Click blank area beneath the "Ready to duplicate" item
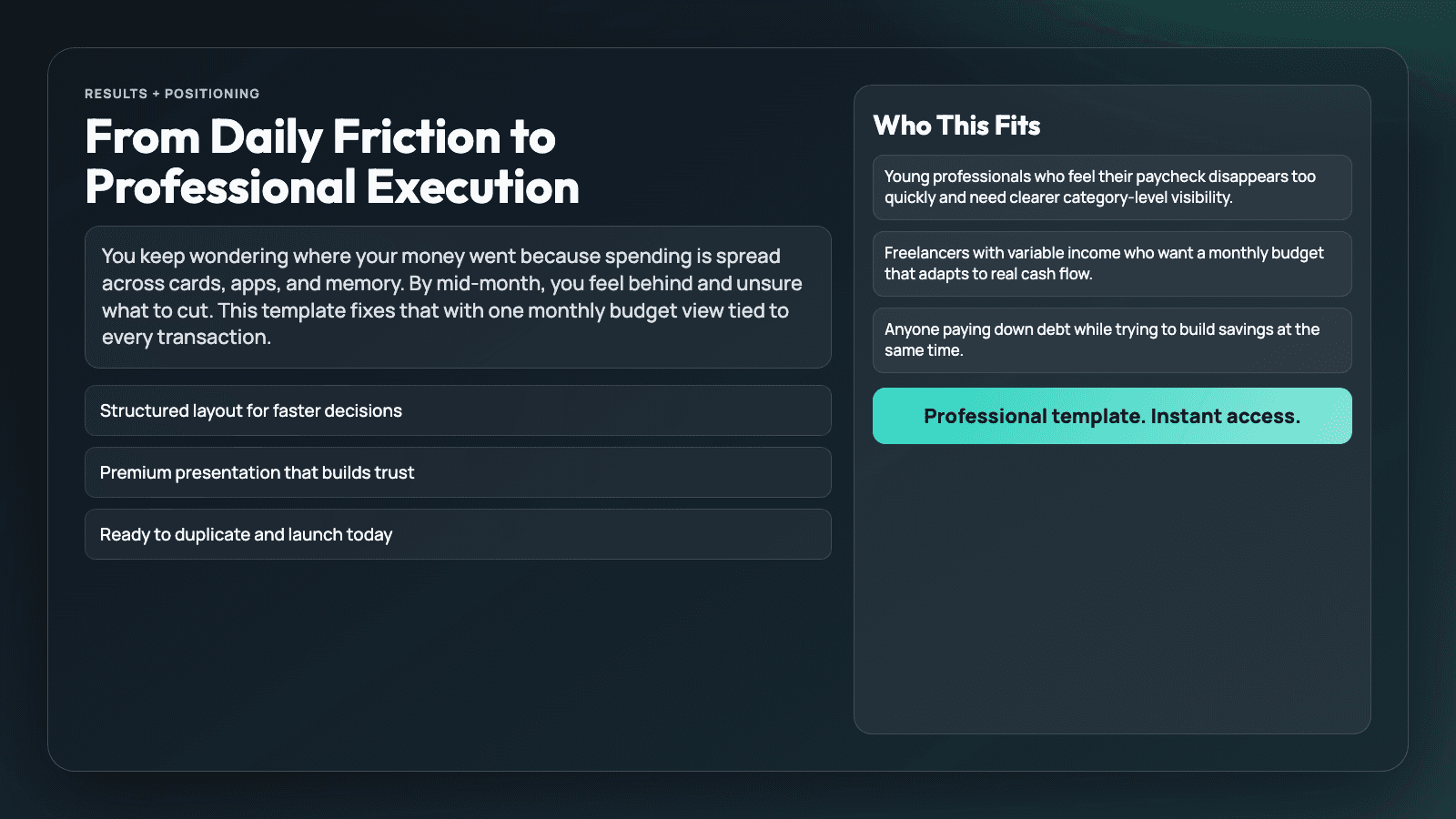The image size is (1456, 819). [457, 655]
